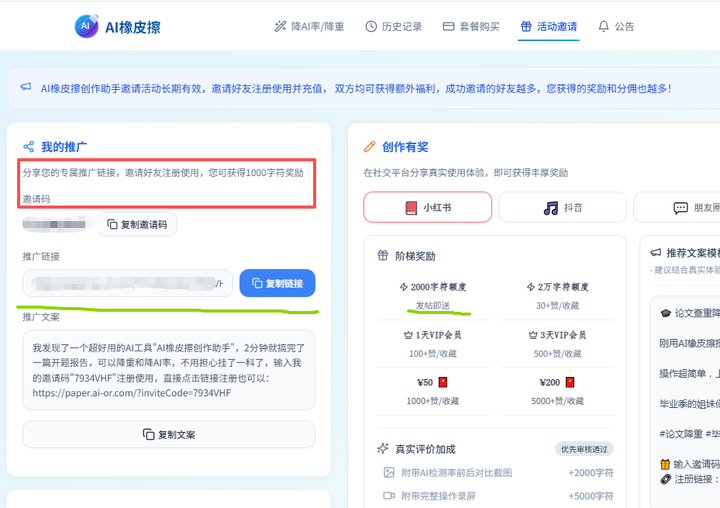Open the 历史记录 page
Viewport: 720px width, 508px height.
click(x=394, y=27)
